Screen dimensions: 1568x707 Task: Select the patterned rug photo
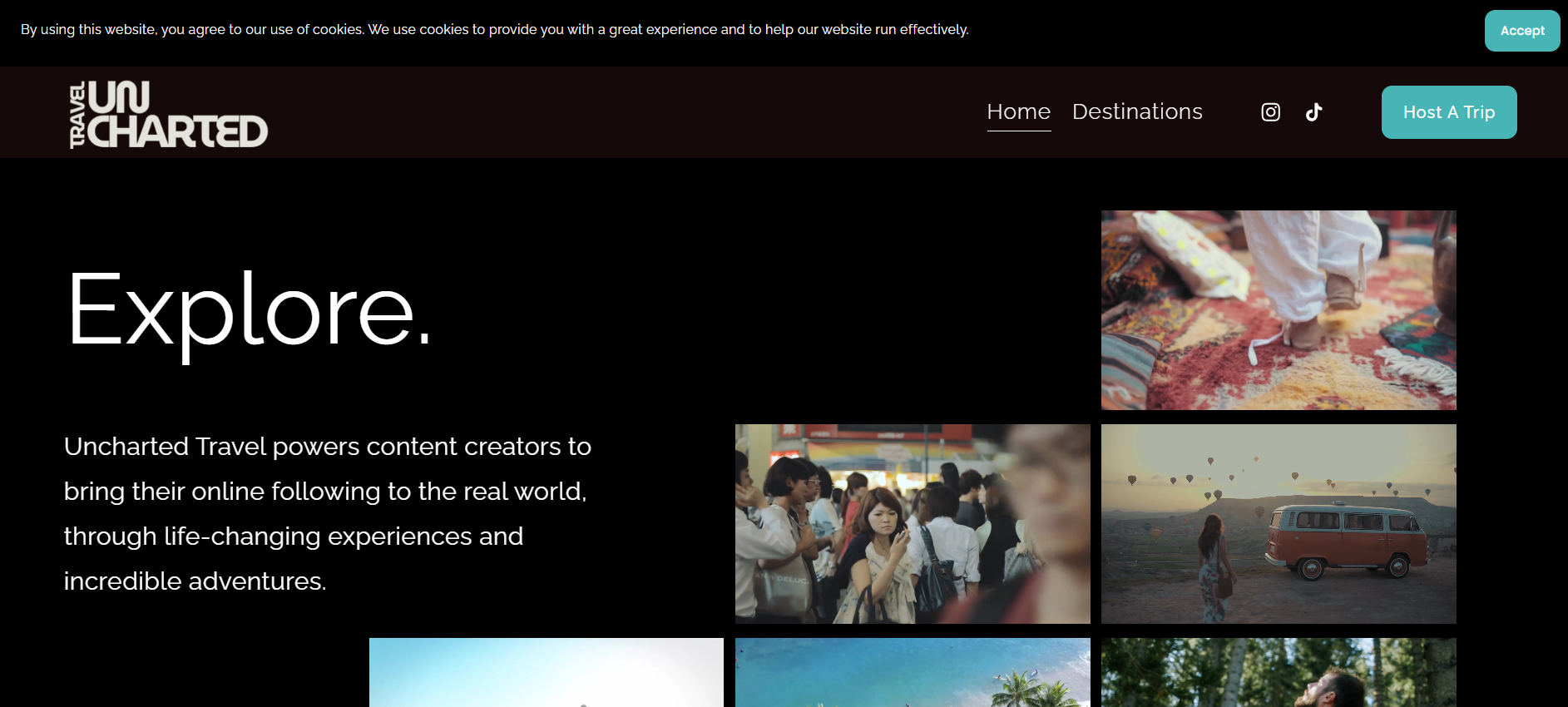tap(1278, 309)
